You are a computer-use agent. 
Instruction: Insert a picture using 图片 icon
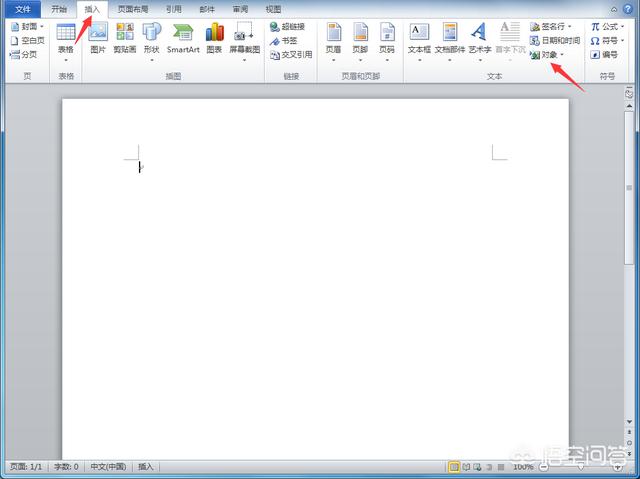(x=98, y=38)
